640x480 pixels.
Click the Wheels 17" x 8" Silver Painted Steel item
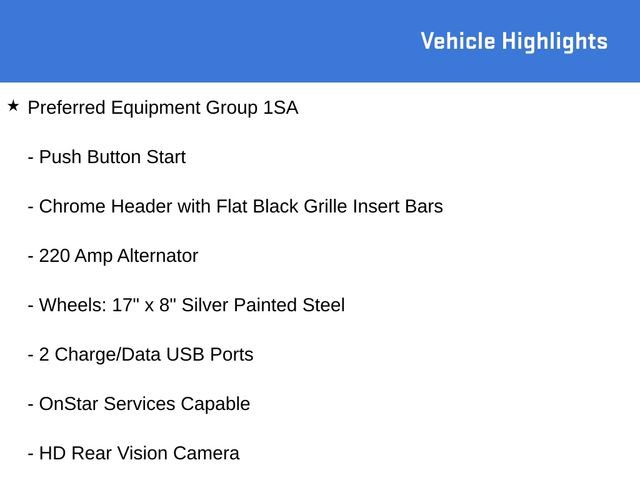coord(192,305)
